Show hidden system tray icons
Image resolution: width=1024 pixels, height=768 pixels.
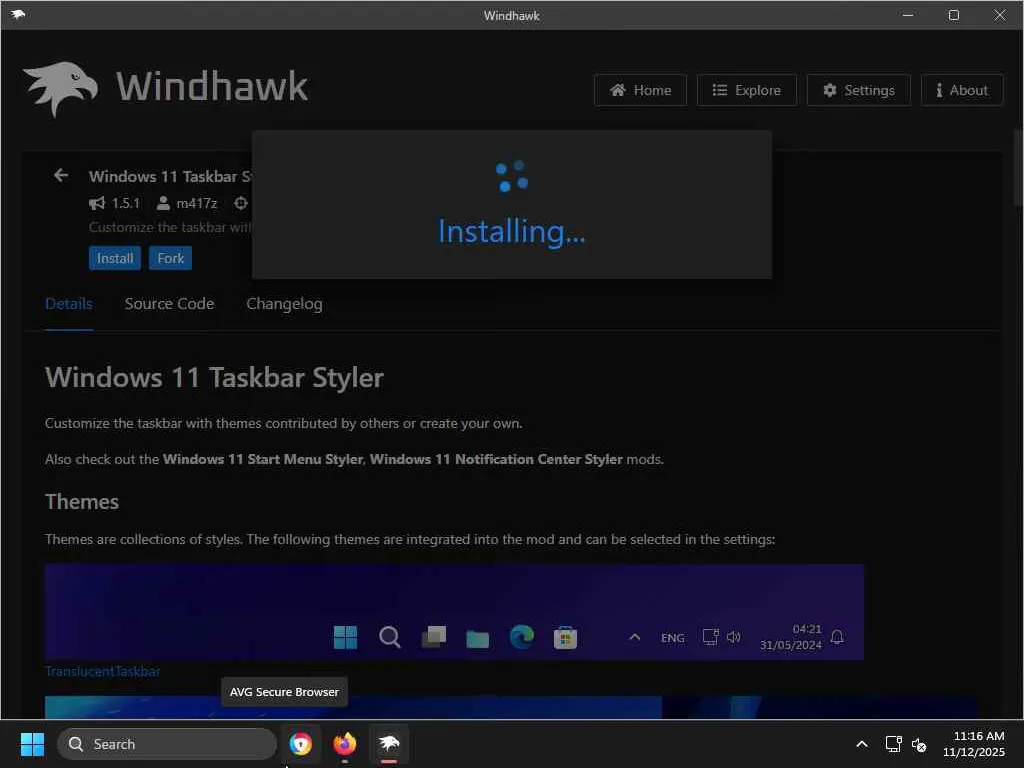(862, 744)
